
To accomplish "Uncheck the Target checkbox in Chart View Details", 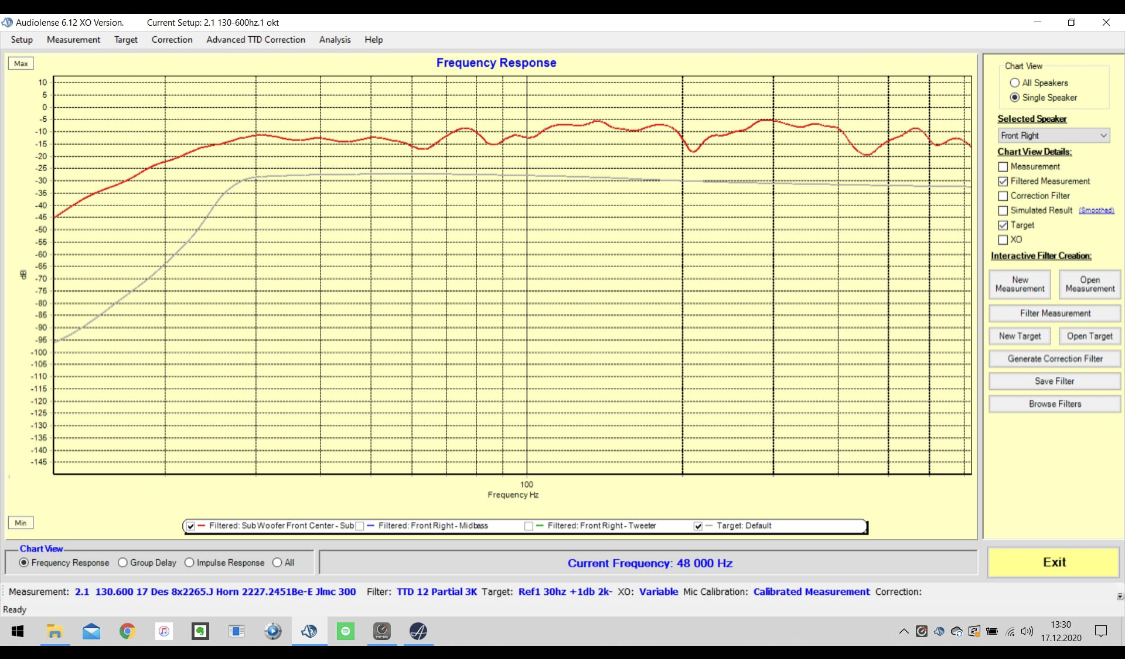I will 1003,225.
